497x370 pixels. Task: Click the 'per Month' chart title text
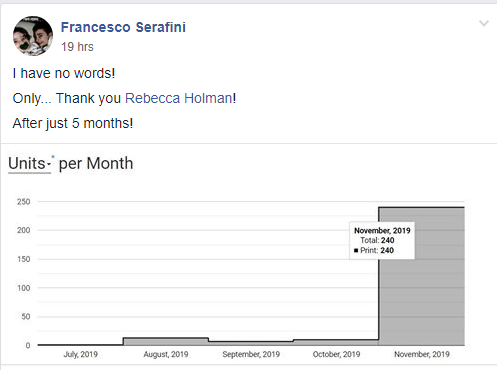96,164
